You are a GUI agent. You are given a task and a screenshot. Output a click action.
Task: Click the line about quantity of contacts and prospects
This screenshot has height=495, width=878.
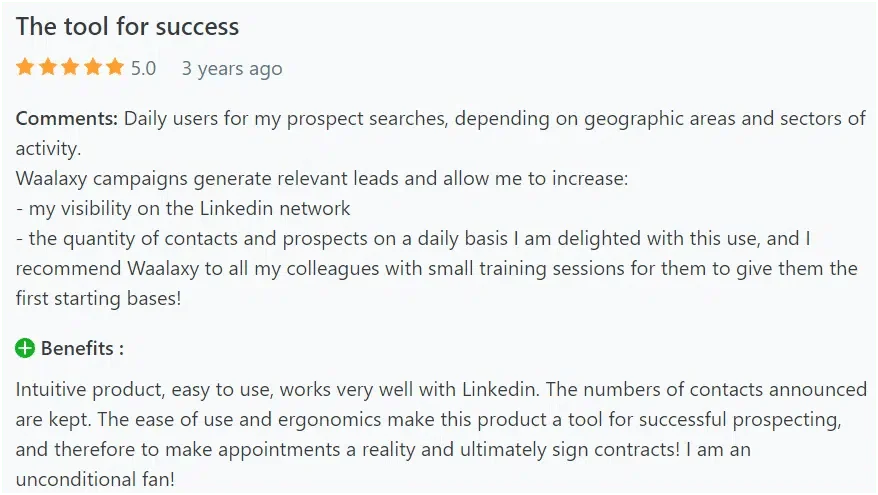413,239
